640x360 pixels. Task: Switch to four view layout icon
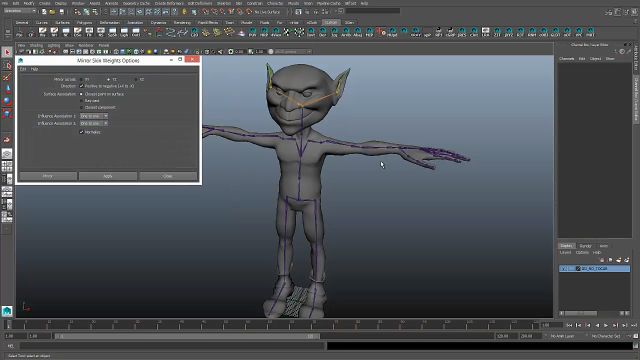tap(7, 166)
